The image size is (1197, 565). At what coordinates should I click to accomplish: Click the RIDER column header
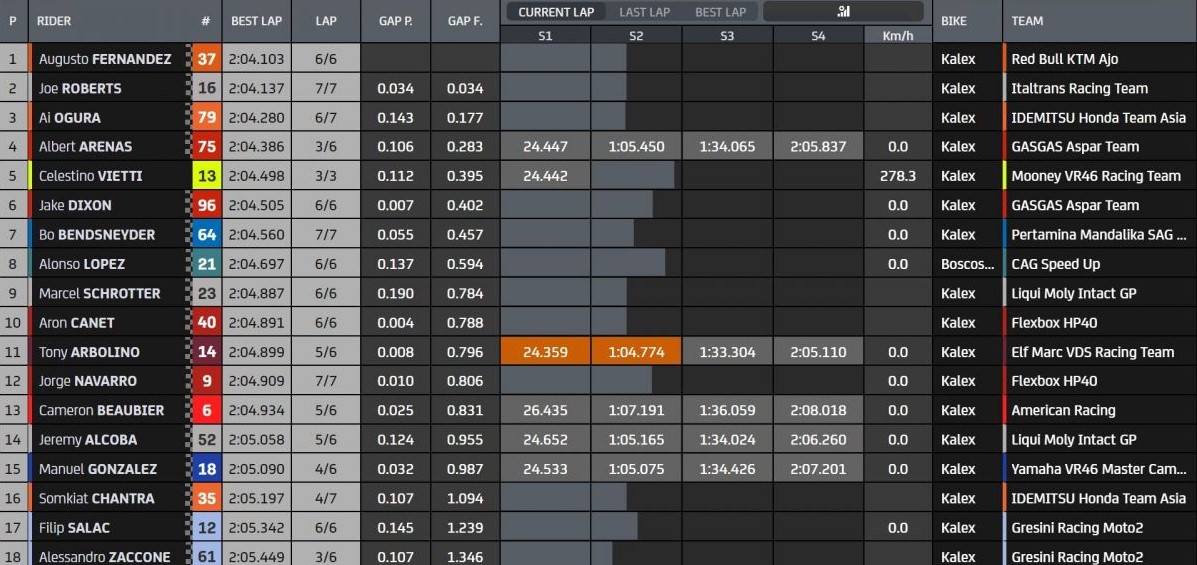54,21
